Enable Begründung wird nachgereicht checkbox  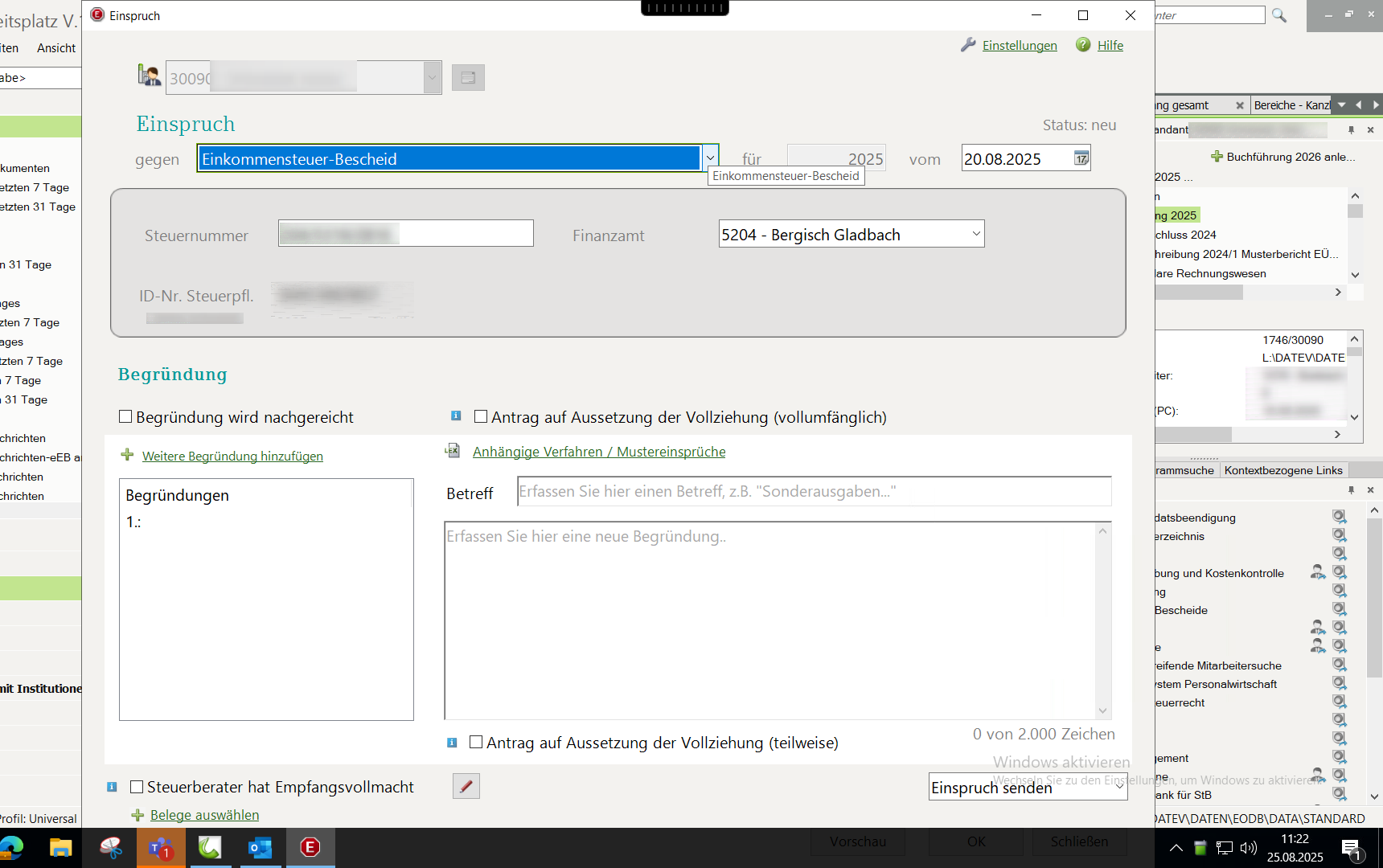[125, 416]
